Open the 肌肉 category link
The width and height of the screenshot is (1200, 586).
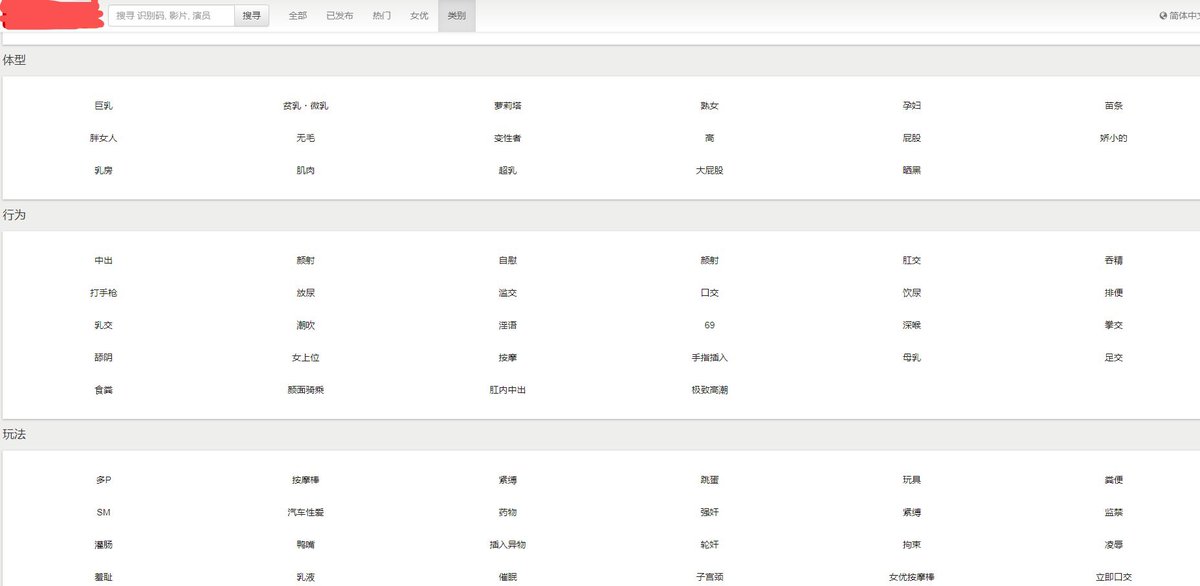coord(305,171)
